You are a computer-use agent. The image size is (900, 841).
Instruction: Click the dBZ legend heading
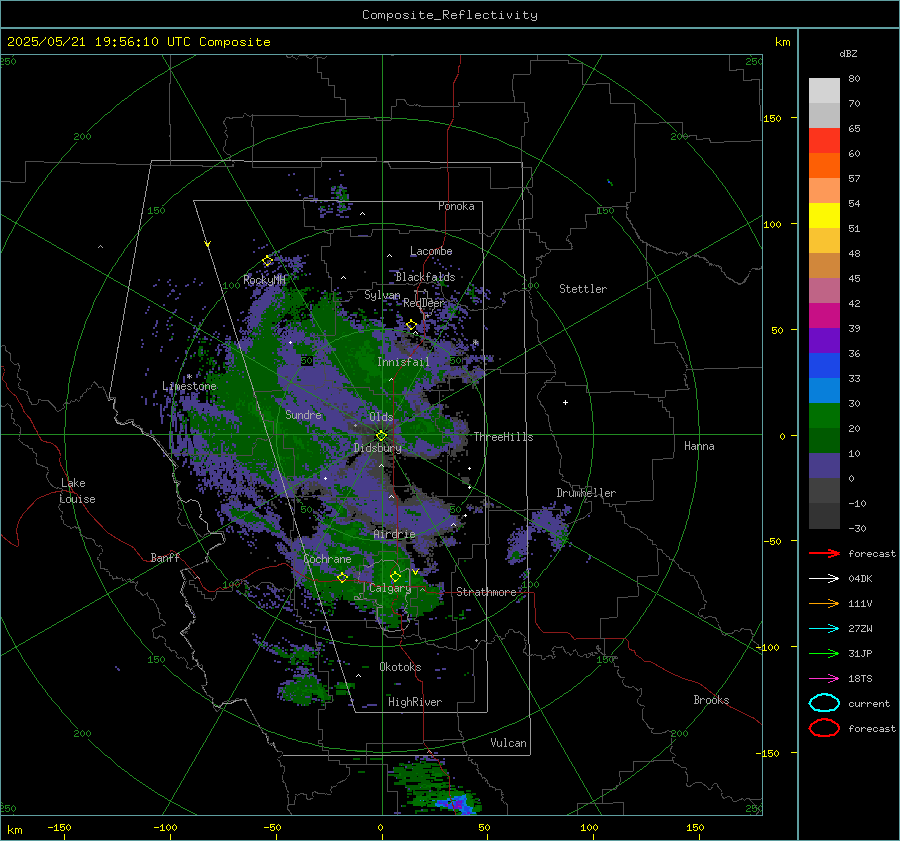[848, 53]
